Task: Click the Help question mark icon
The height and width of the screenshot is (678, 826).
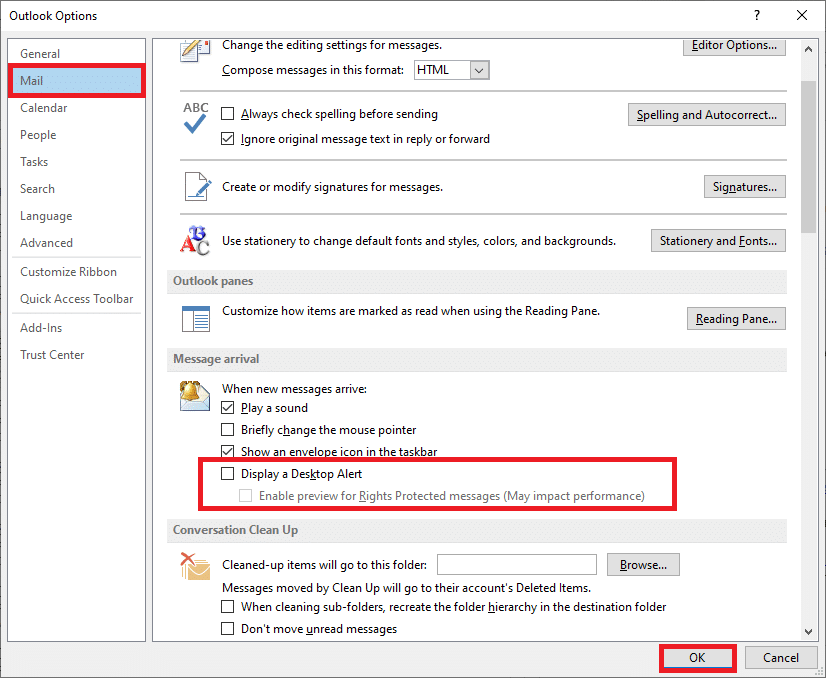Action: click(x=756, y=15)
